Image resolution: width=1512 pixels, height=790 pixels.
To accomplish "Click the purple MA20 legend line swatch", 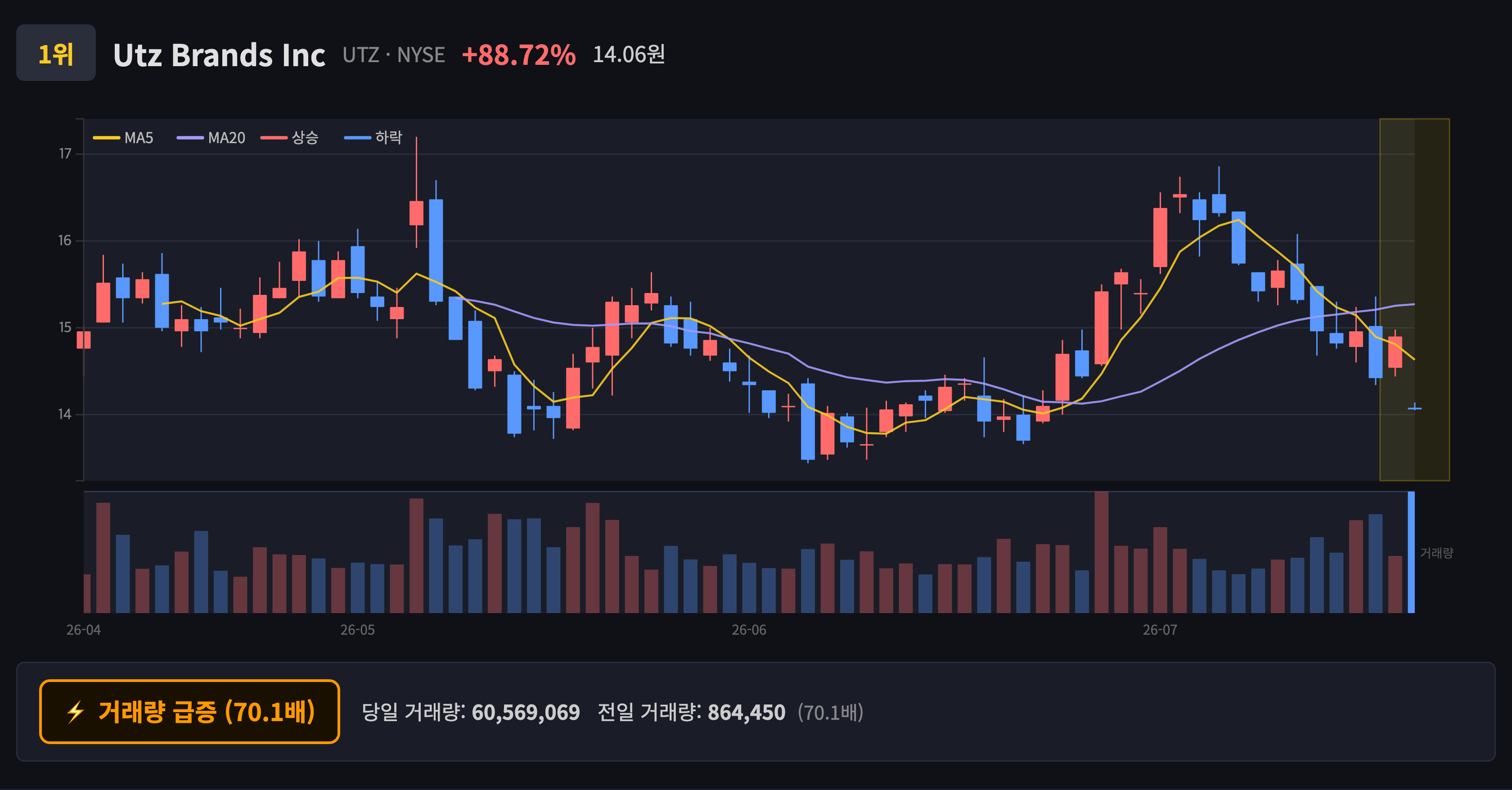I will point(190,138).
